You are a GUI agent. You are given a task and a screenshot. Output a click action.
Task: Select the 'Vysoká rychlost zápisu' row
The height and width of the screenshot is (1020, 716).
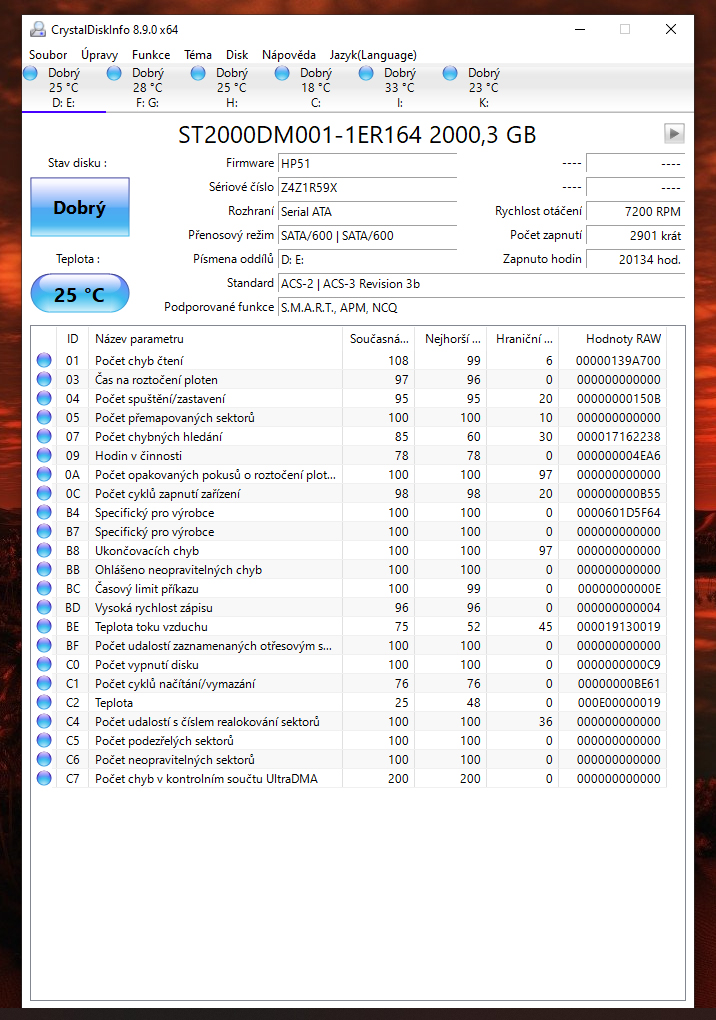(349, 607)
